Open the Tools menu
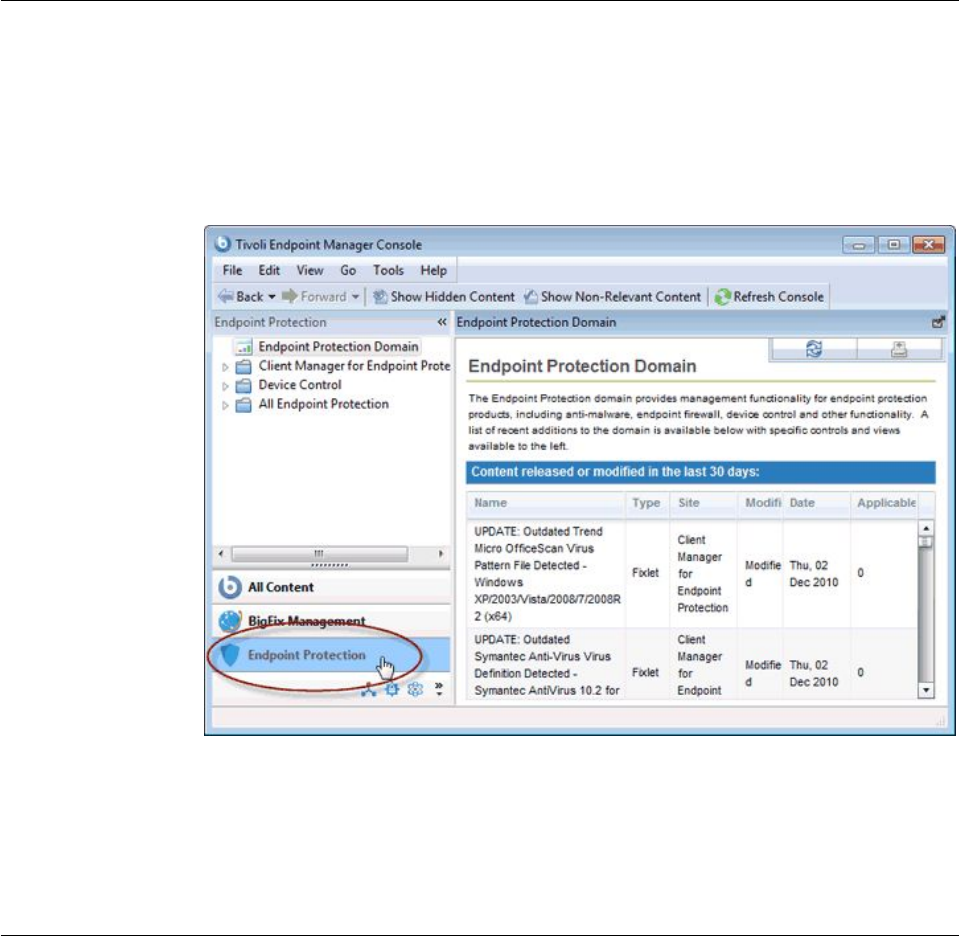This screenshot has width=959, height=936. pyautogui.click(x=388, y=270)
